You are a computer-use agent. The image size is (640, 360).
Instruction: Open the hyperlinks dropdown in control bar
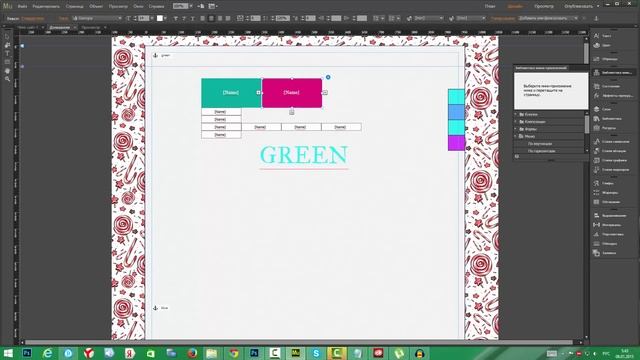[x=549, y=18]
